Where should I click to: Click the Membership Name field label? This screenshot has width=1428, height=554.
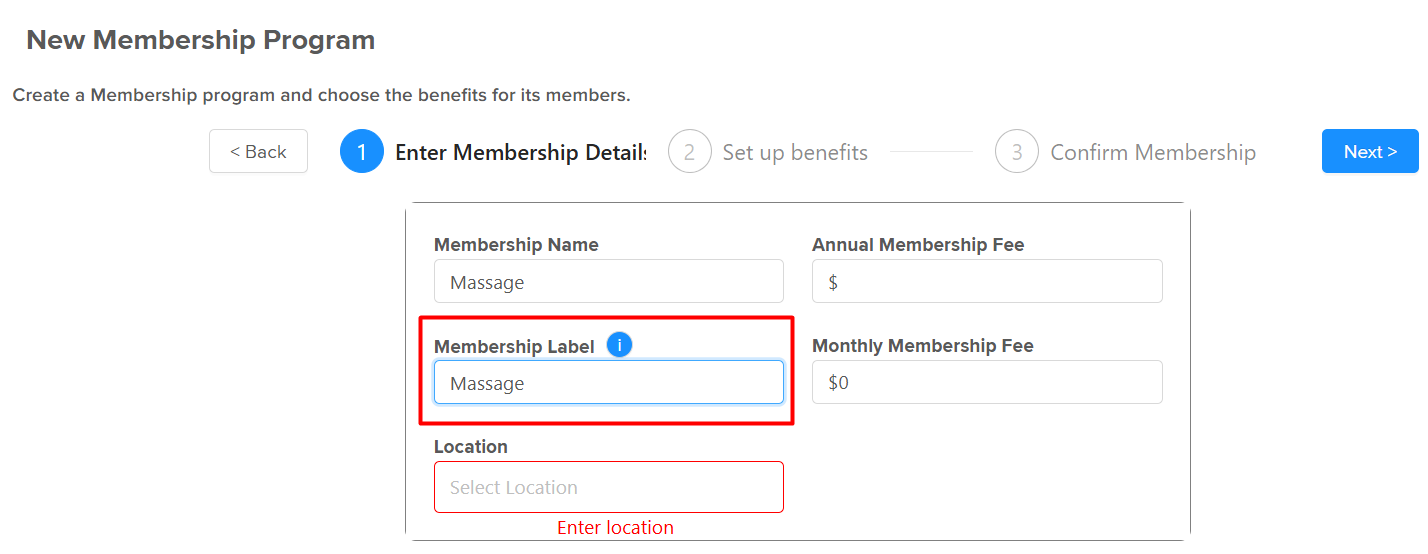(516, 245)
